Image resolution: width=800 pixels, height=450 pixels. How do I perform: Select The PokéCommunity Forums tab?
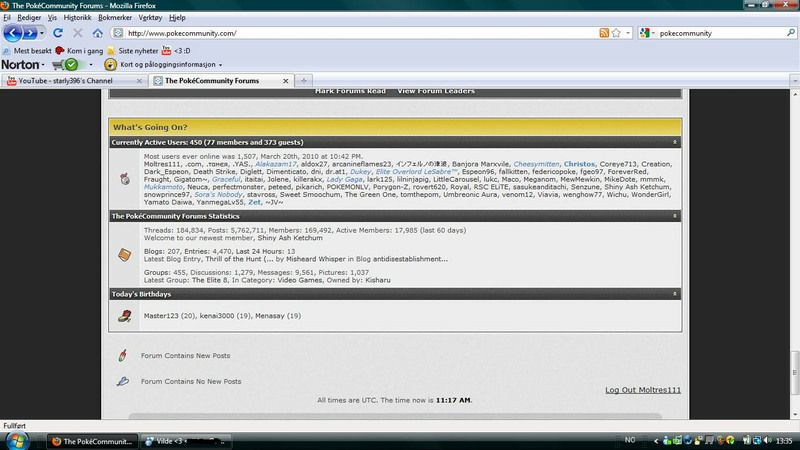tap(221, 81)
